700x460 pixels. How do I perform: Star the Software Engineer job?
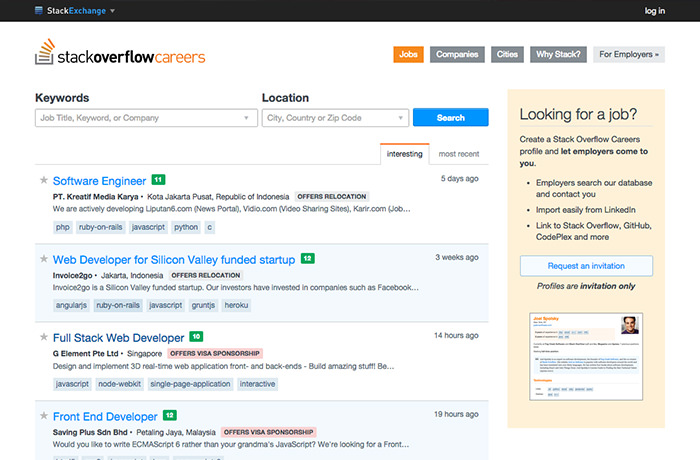click(x=44, y=180)
